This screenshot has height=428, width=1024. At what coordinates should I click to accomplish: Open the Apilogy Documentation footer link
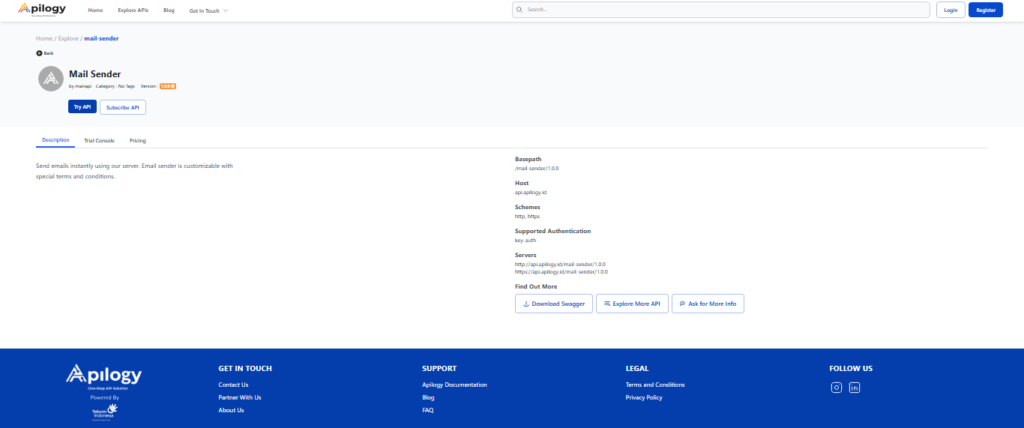pos(454,384)
